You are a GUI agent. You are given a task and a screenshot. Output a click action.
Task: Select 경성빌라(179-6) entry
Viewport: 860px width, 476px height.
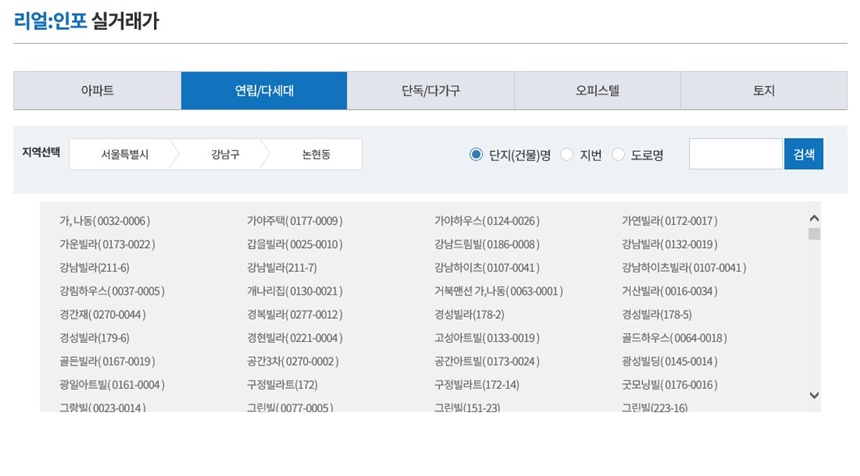pyautogui.click(x=94, y=338)
